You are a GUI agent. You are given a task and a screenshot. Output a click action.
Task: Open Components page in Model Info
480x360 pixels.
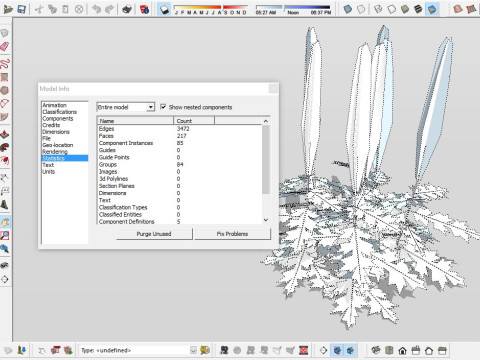point(58,118)
